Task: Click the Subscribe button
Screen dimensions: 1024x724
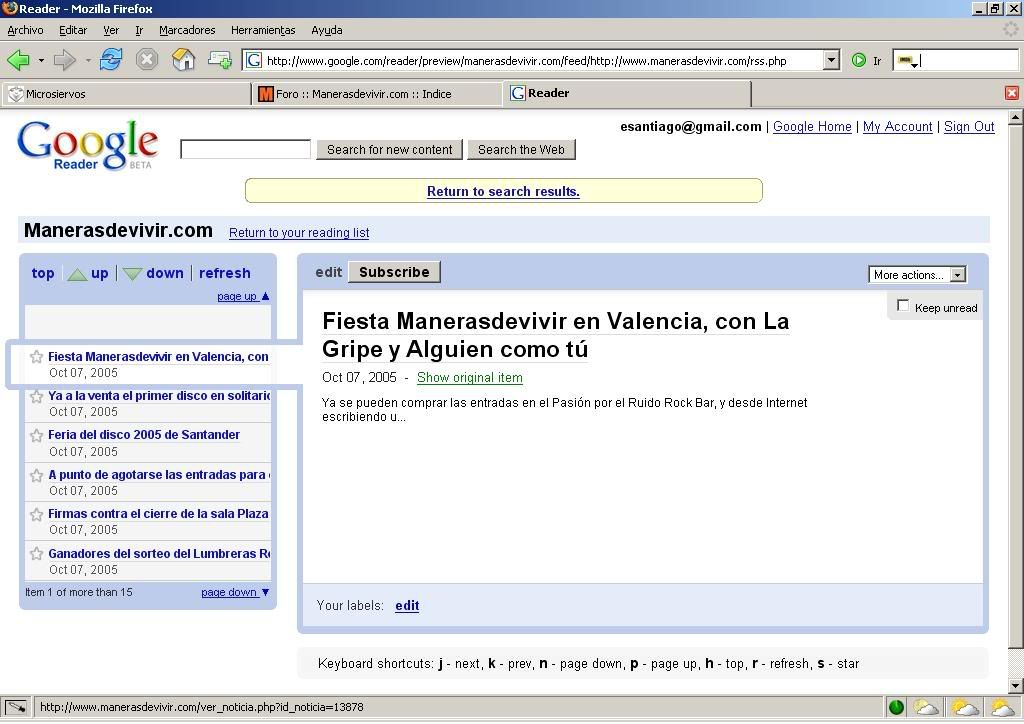Action: point(394,272)
